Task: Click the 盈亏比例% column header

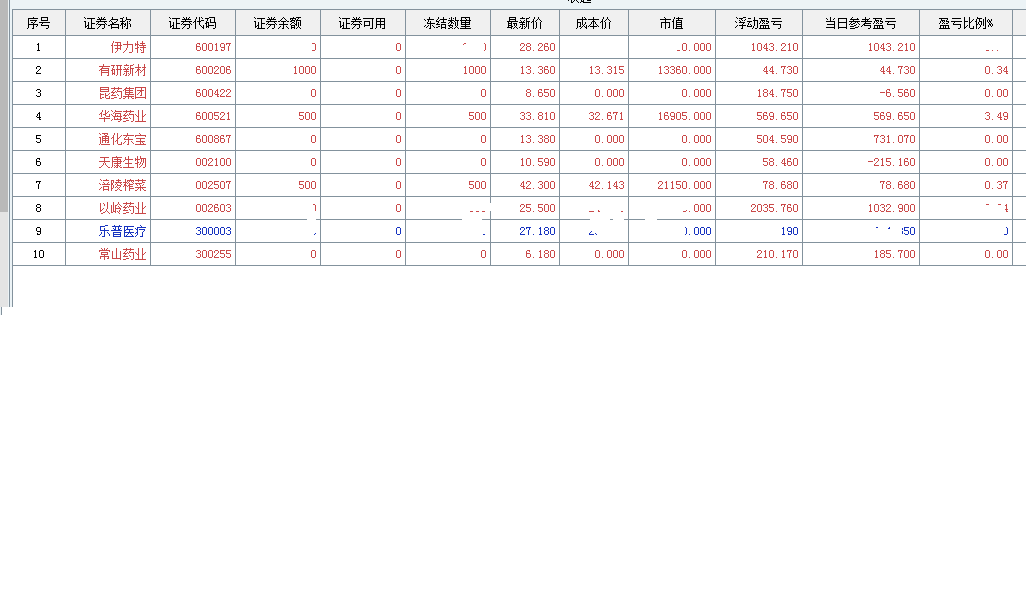Action: pos(966,24)
